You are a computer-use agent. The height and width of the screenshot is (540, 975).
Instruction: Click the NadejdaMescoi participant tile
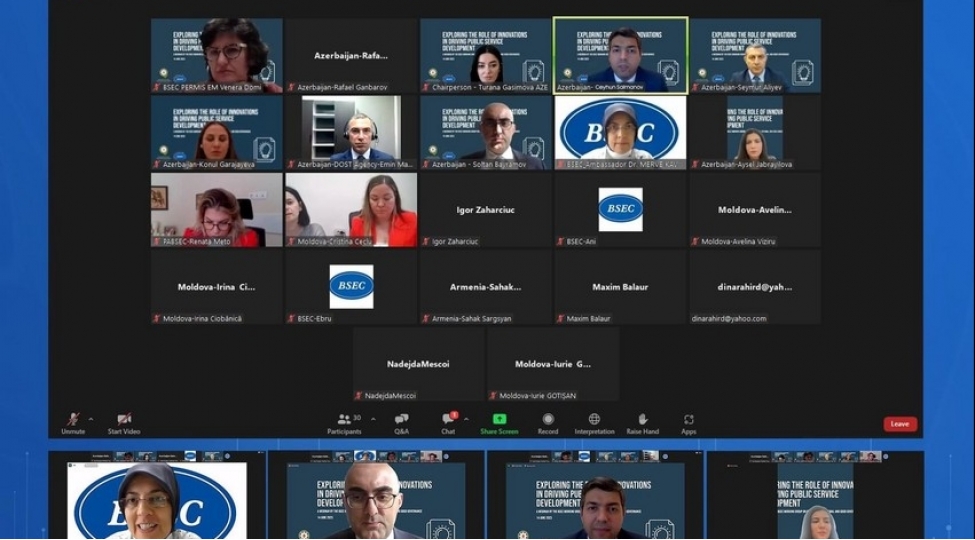coord(418,364)
